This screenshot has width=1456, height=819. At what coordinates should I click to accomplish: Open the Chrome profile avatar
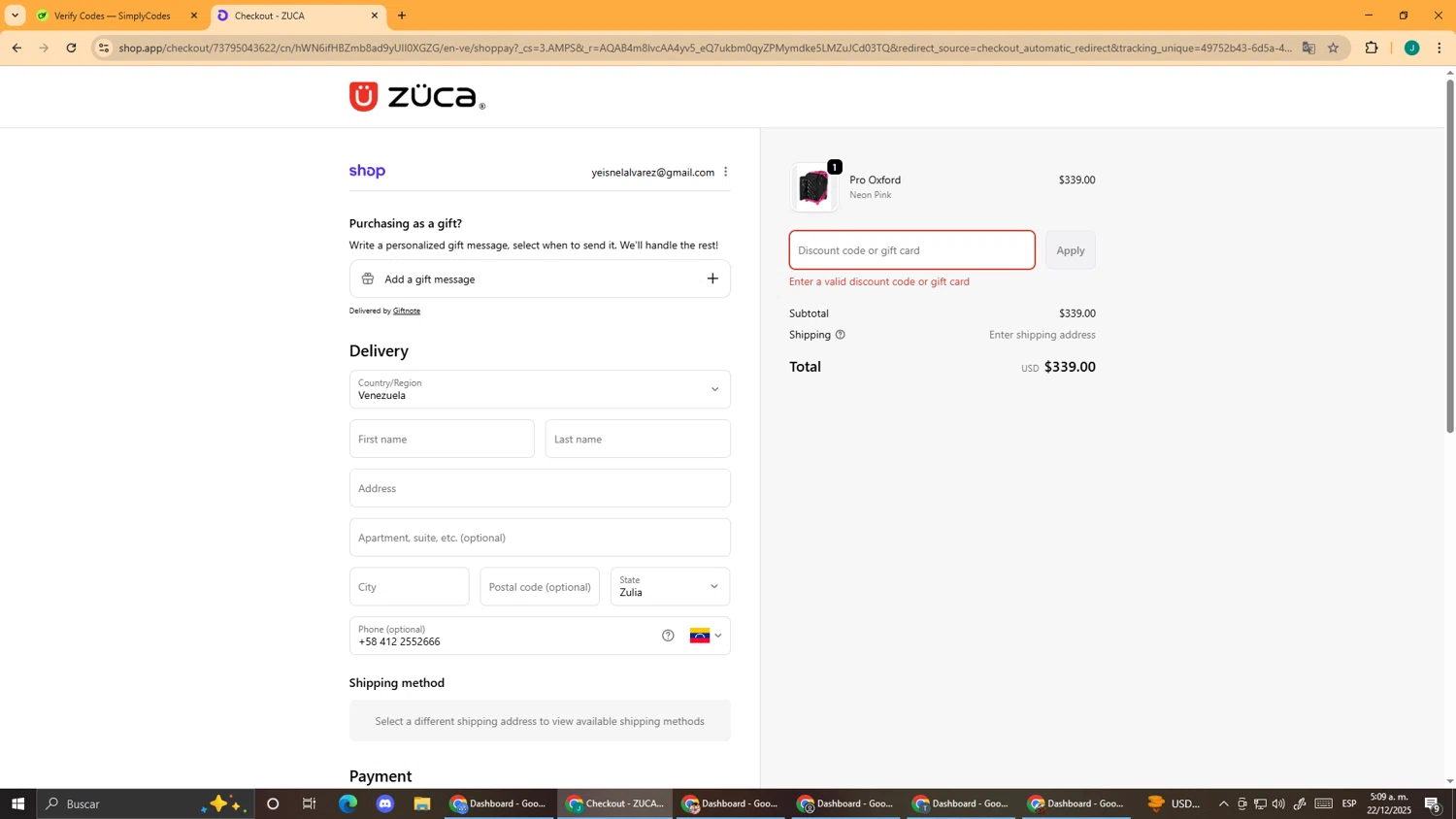1411,48
